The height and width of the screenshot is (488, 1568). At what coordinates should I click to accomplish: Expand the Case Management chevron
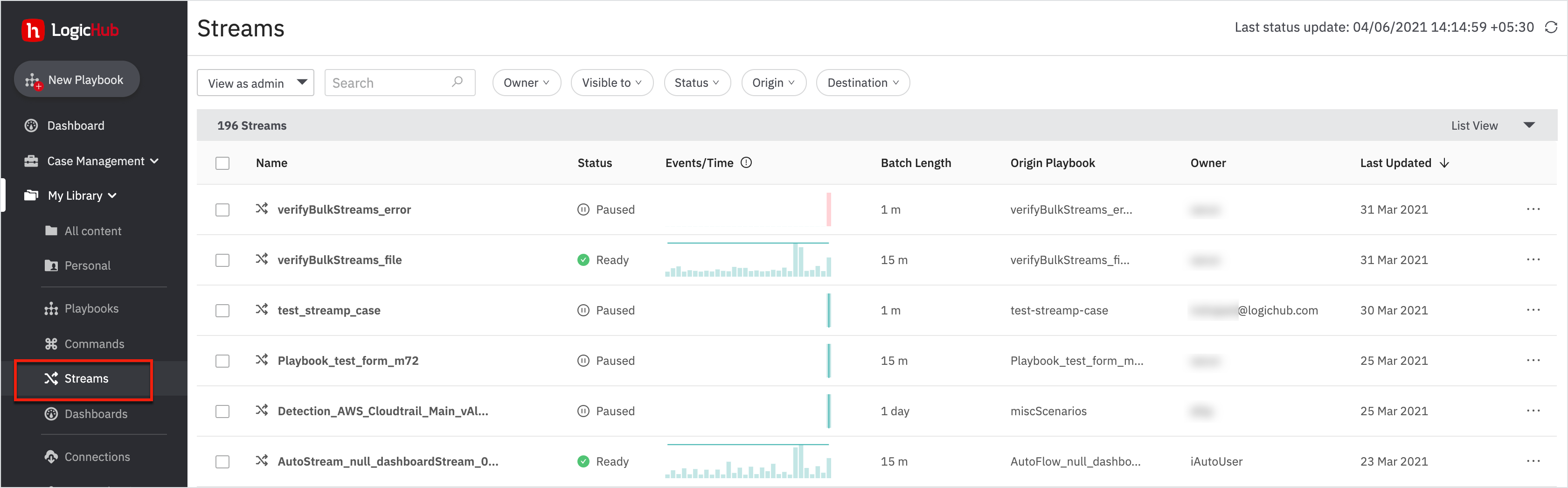[155, 161]
